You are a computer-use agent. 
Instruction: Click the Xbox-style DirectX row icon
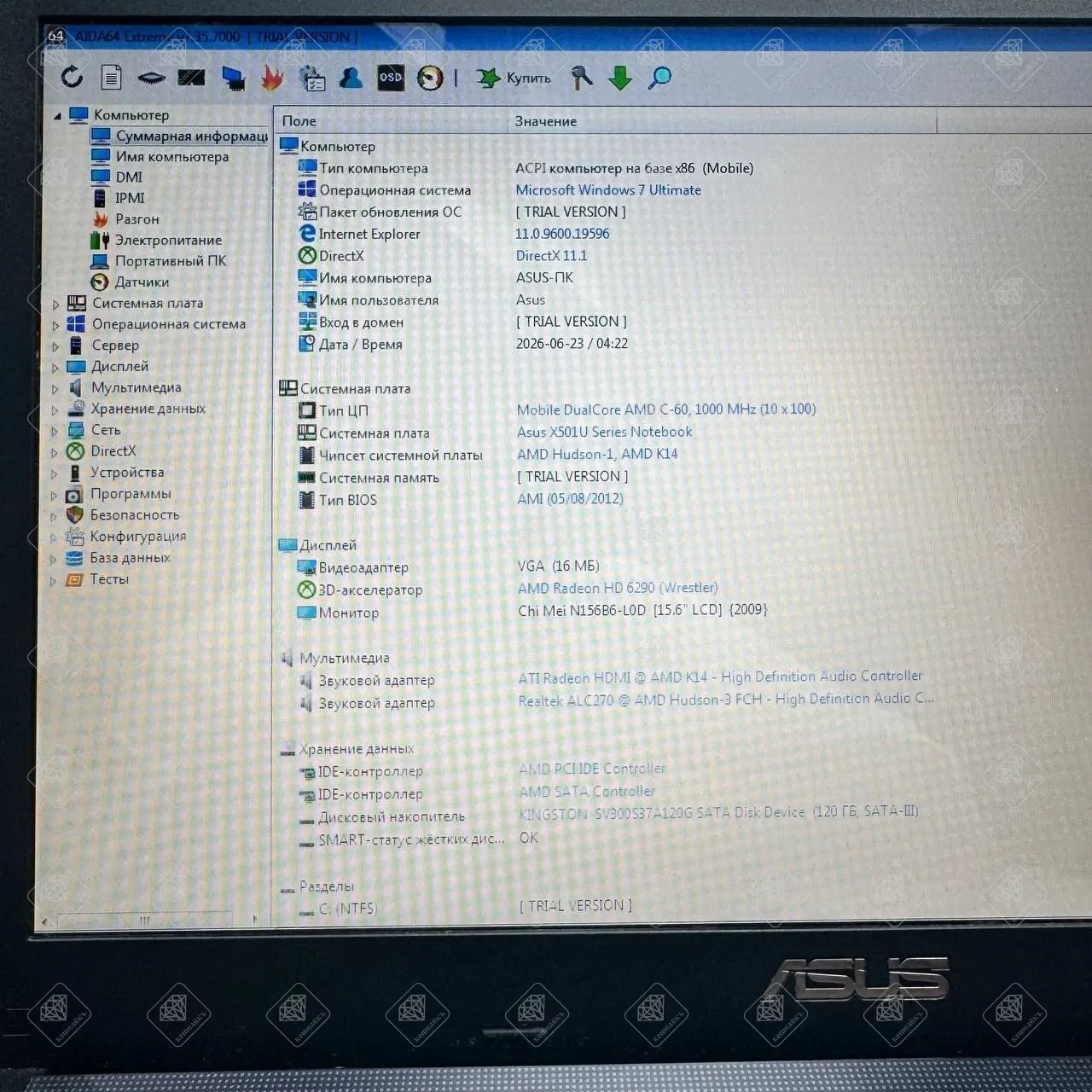click(x=307, y=256)
